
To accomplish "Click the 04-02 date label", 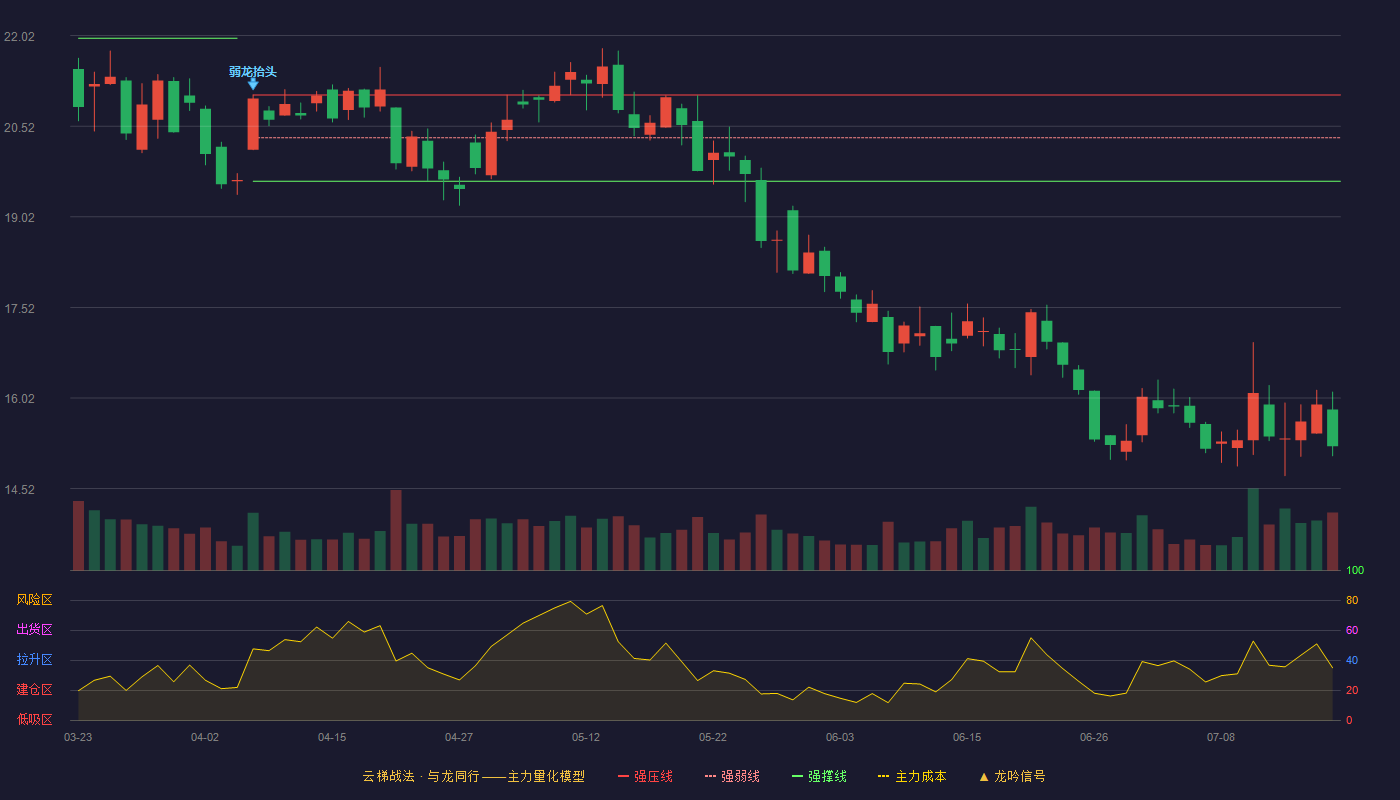I will point(205,737).
